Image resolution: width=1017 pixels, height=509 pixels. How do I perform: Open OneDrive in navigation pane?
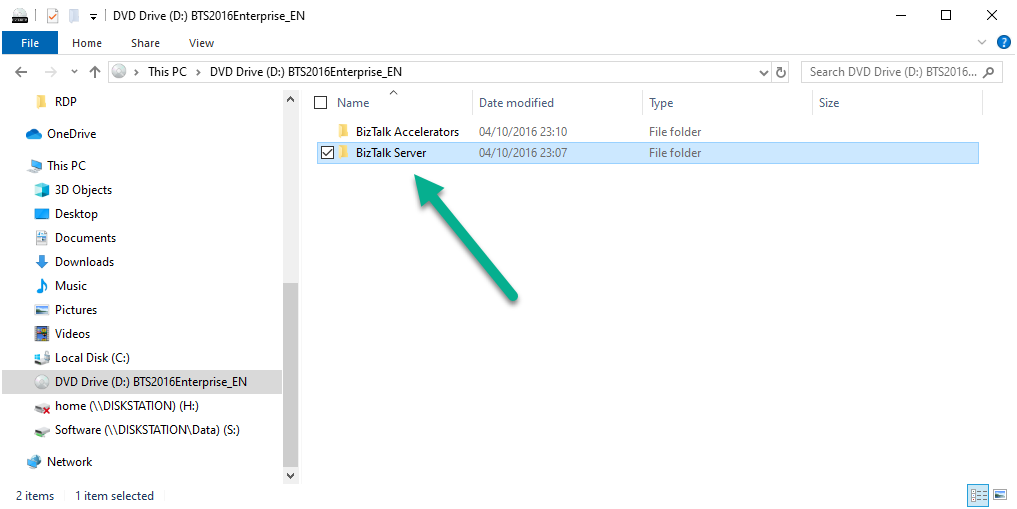pyautogui.click(x=70, y=134)
